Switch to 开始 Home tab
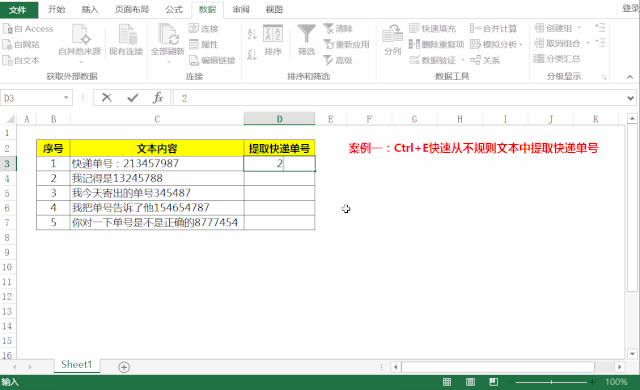 tap(56, 9)
